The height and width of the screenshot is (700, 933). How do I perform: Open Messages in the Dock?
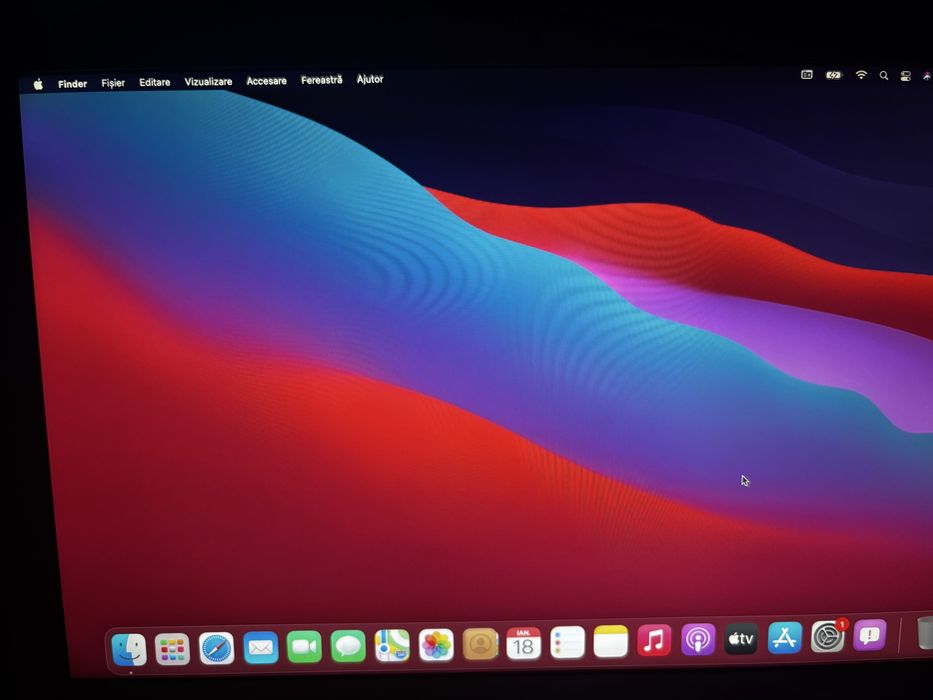coord(348,646)
